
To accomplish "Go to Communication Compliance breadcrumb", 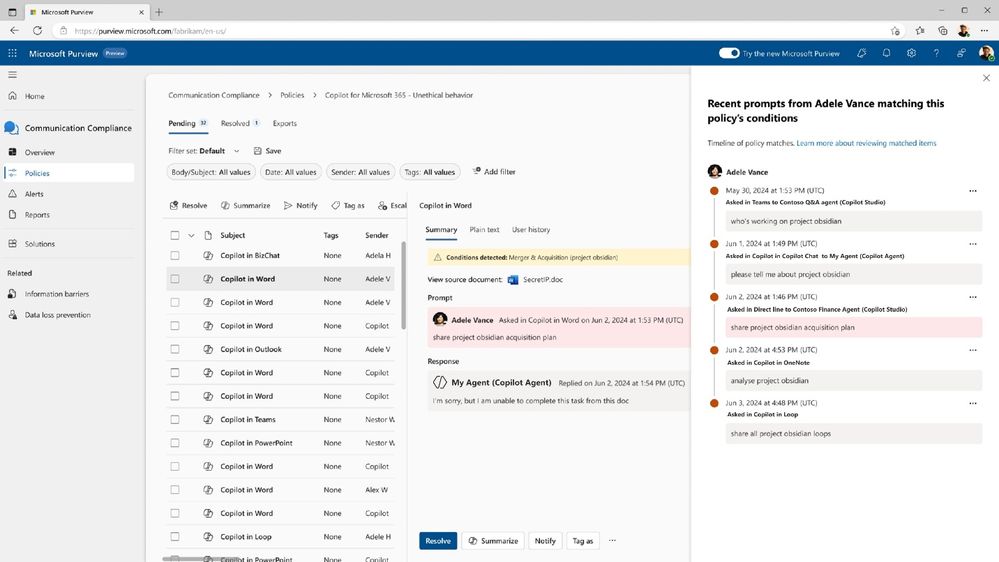I will click(x=213, y=95).
